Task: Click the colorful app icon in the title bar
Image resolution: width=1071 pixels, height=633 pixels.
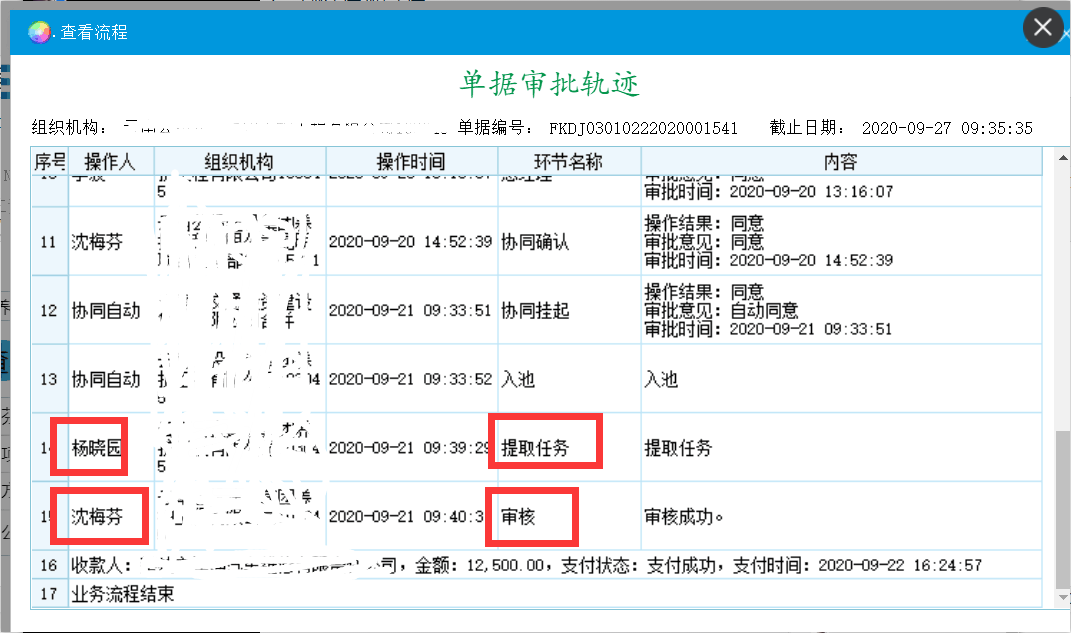Action: point(39,32)
